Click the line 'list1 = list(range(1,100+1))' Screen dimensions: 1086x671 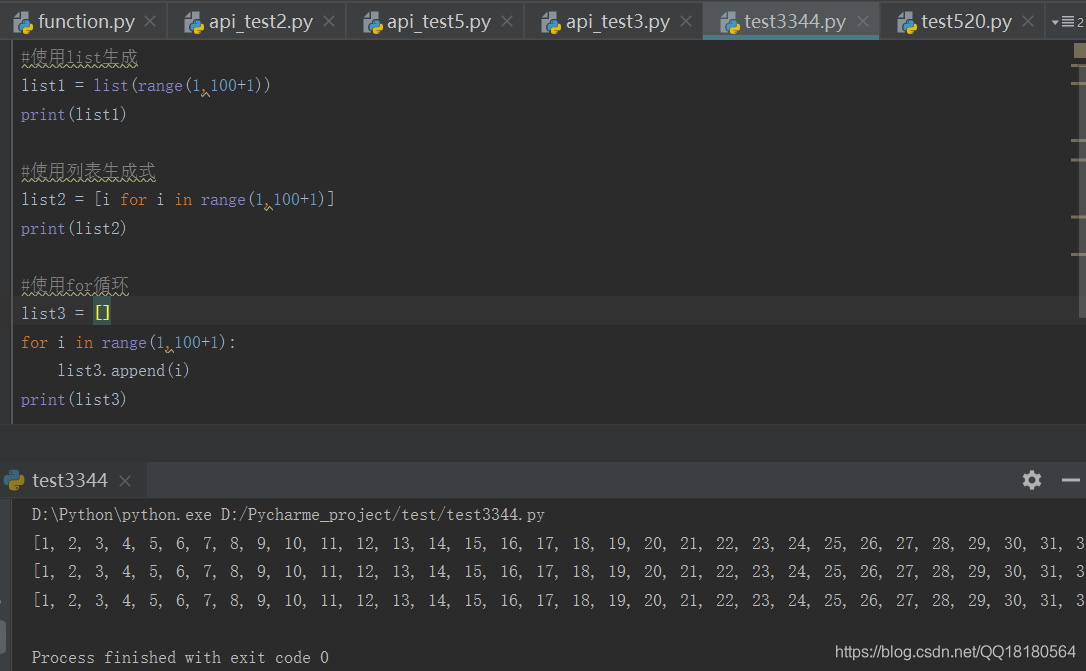click(145, 86)
